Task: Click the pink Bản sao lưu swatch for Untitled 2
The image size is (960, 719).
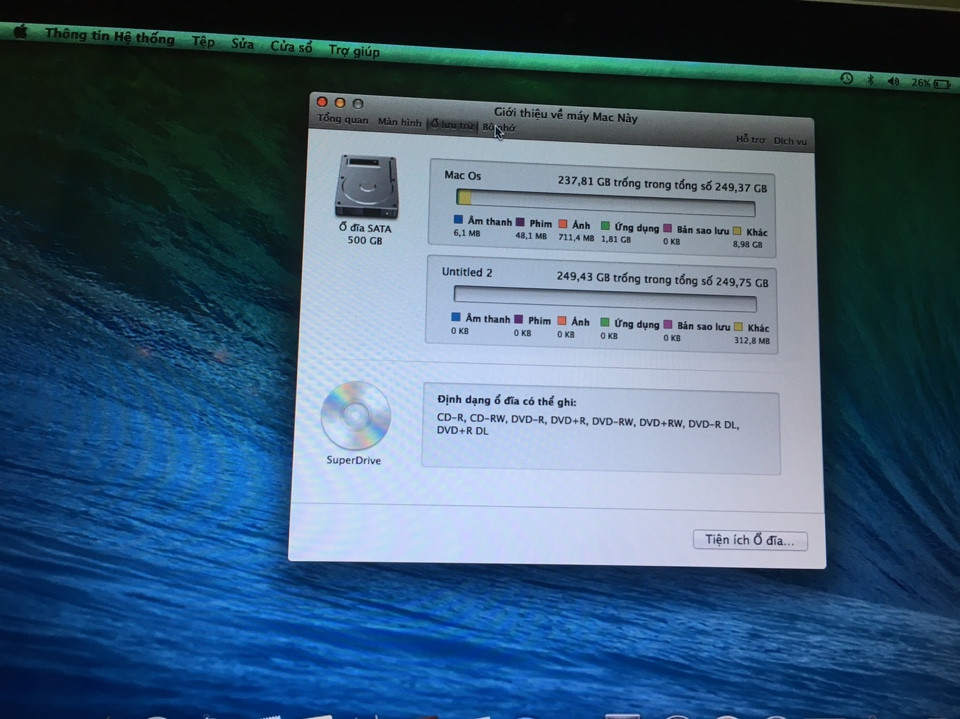Action: pyautogui.click(x=667, y=325)
